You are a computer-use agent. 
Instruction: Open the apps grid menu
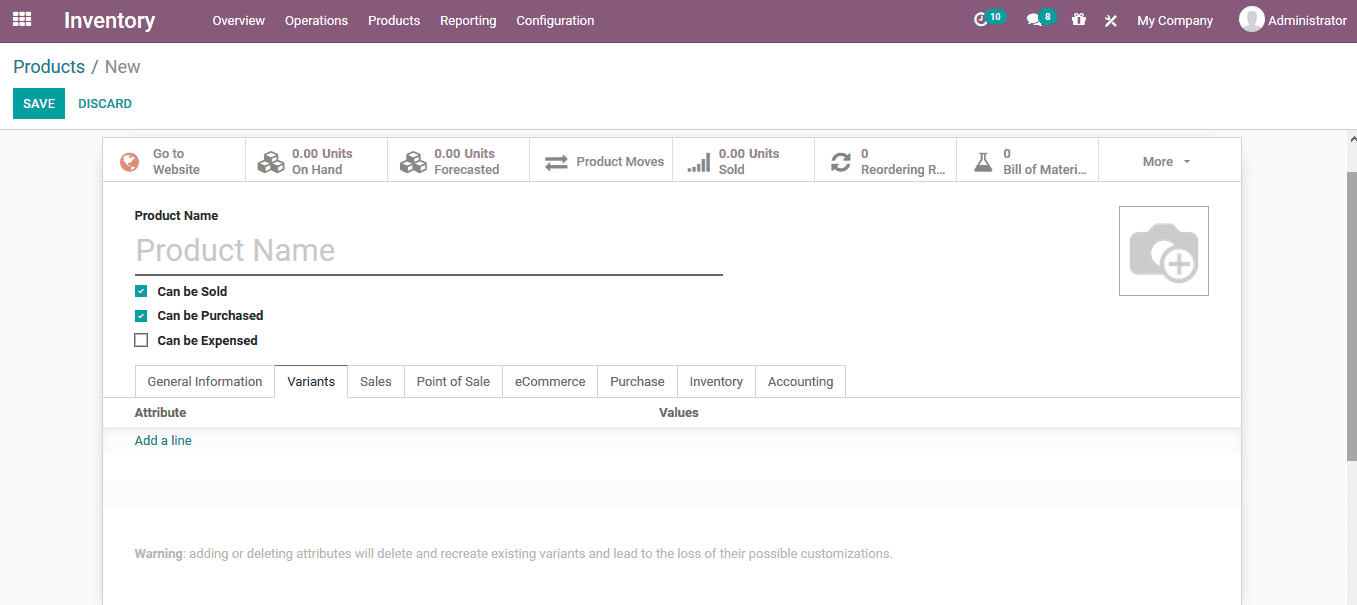(x=21, y=20)
